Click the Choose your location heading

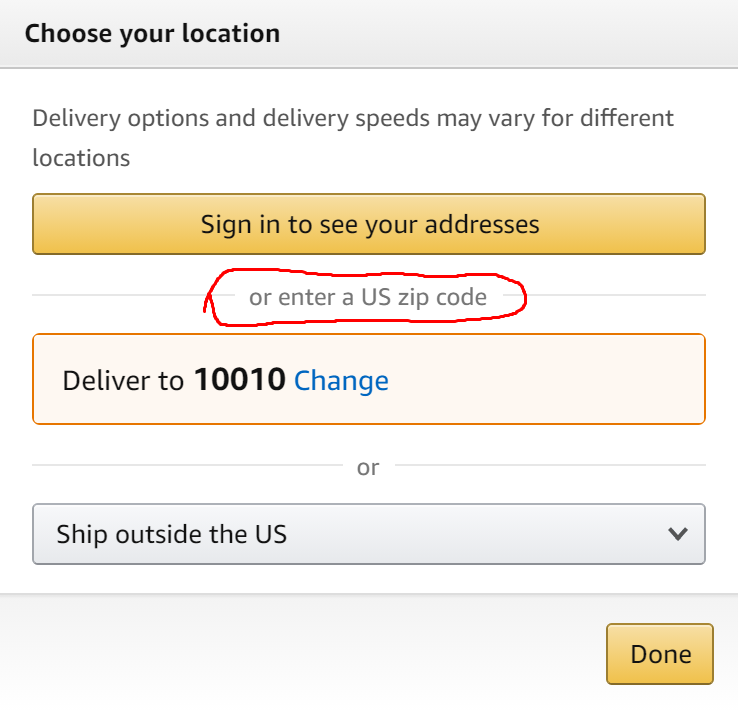click(152, 34)
